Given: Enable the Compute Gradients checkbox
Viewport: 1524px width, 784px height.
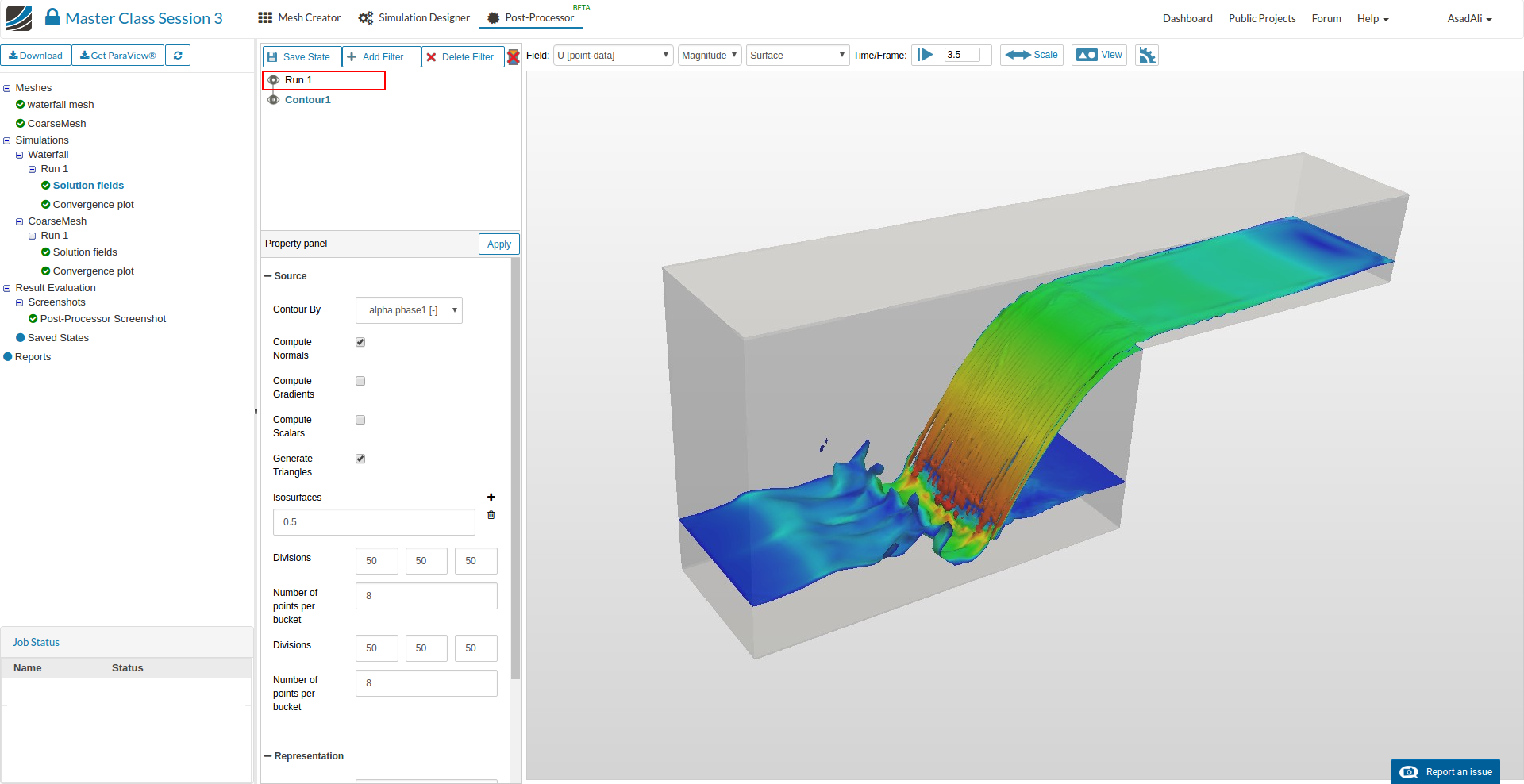Looking at the screenshot, I should (360, 381).
